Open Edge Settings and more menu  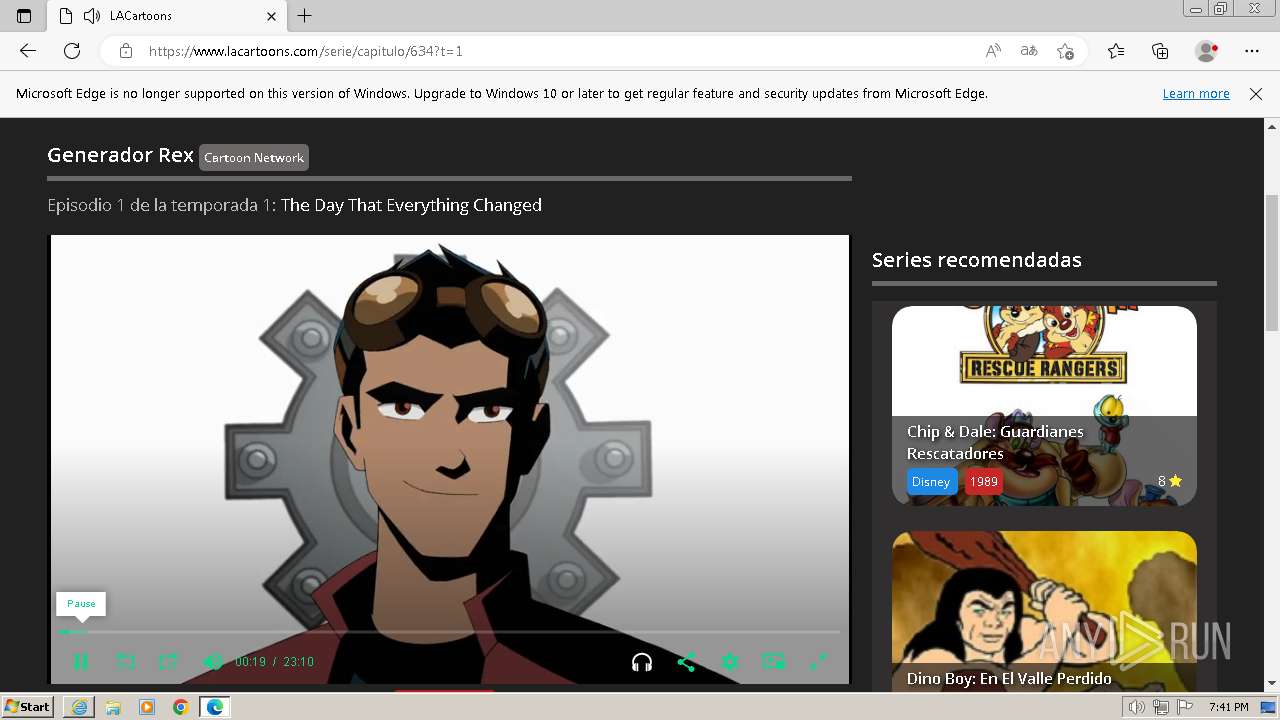pyautogui.click(x=1252, y=51)
